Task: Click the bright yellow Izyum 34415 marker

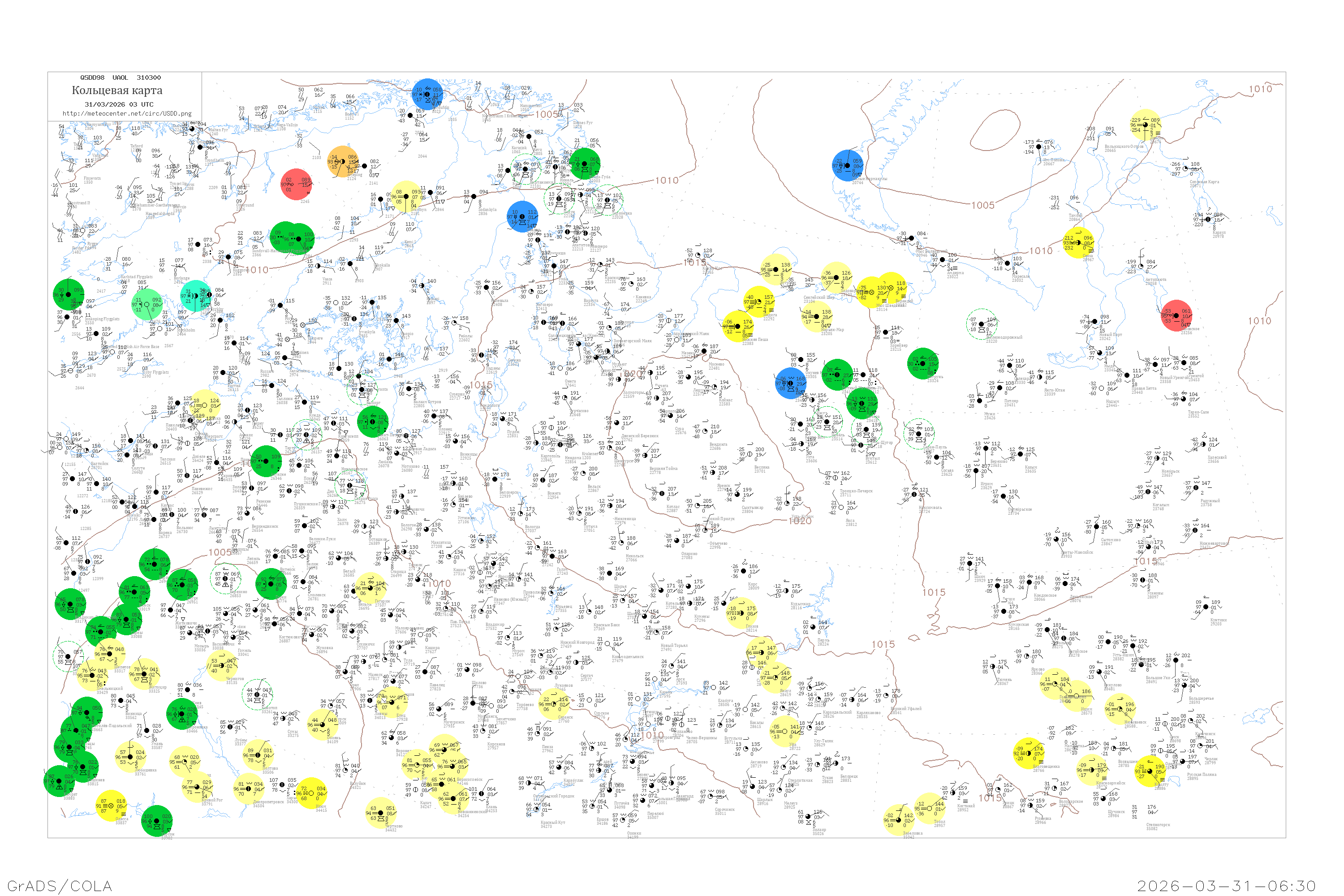Action: [311, 793]
